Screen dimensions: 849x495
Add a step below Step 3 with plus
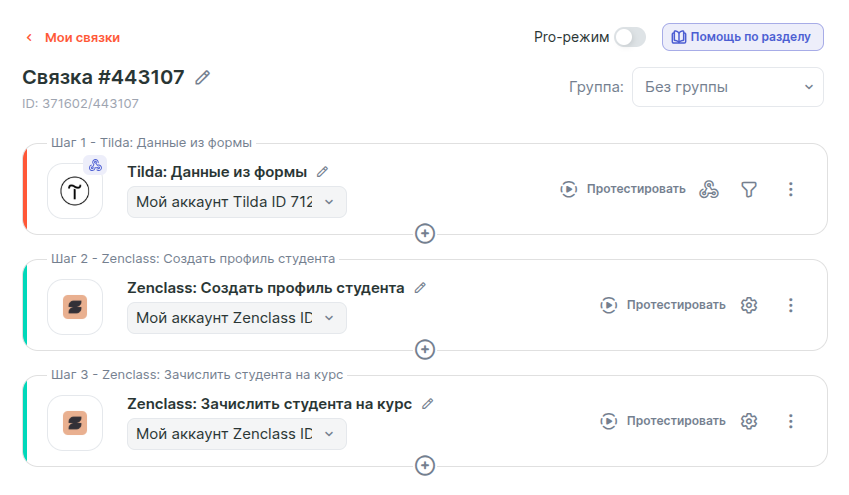point(425,465)
